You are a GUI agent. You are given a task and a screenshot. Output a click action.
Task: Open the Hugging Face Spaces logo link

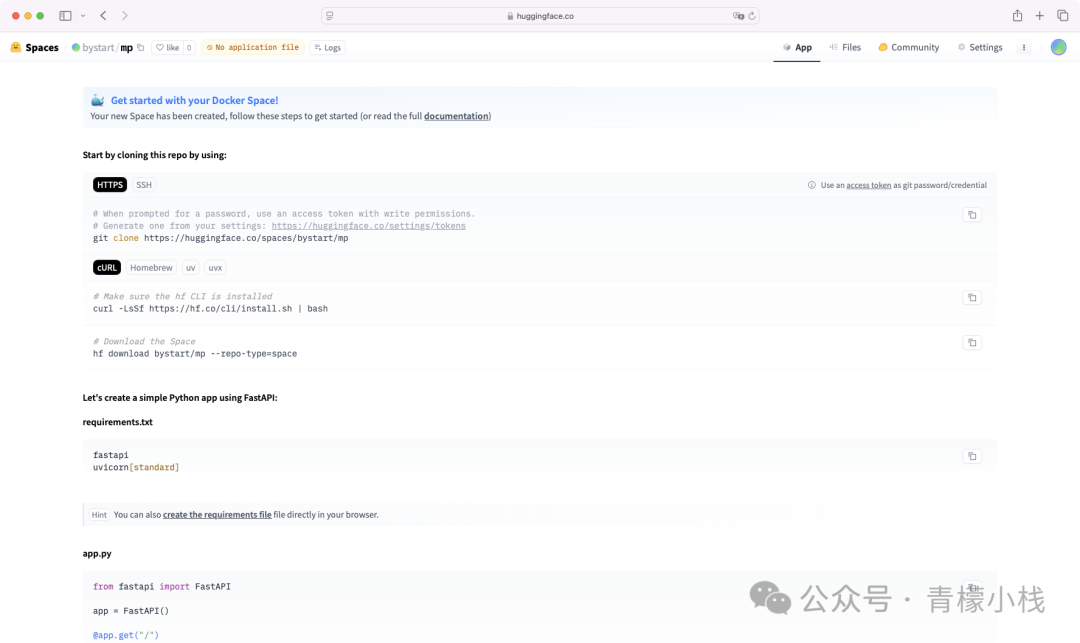point(34,48)
